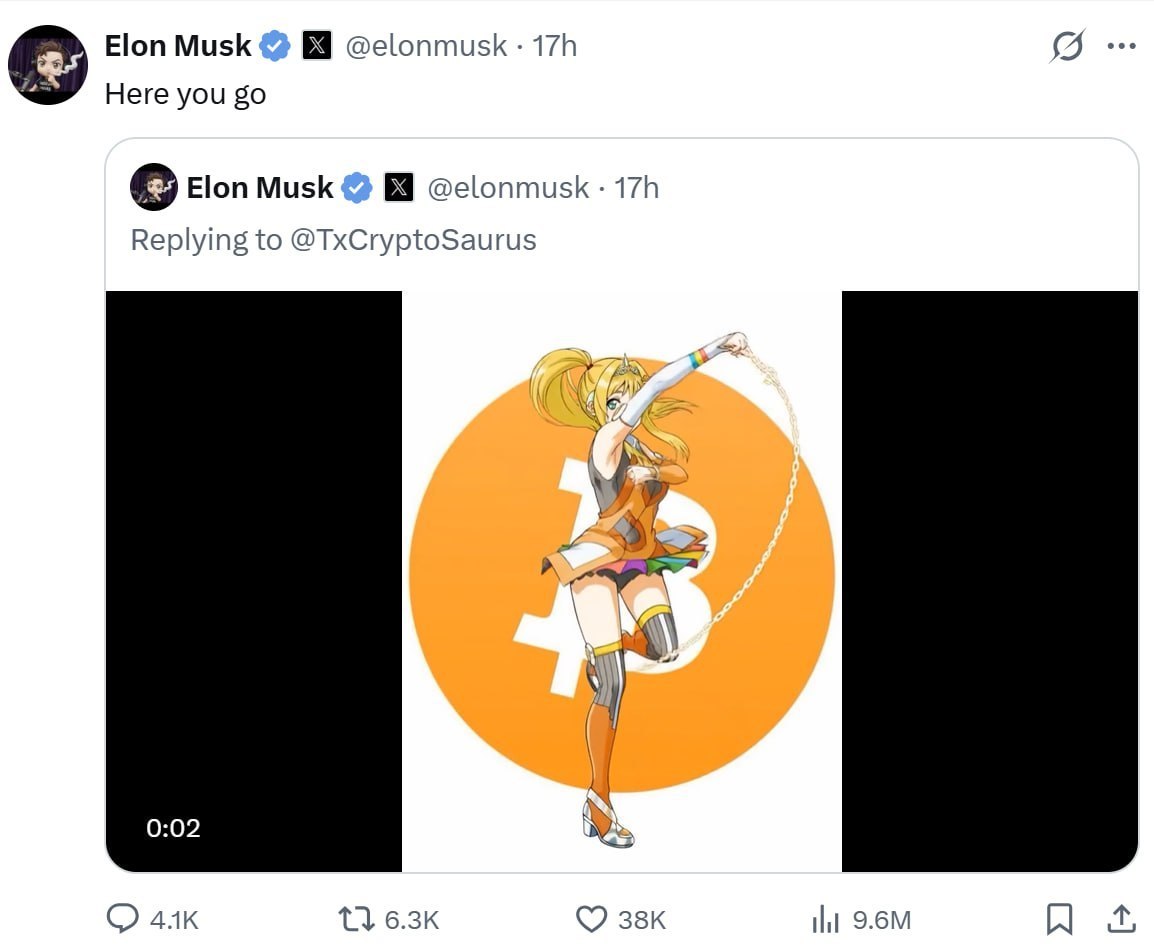Open the @TxCryptoSaurus mention link

click(413, 240)
